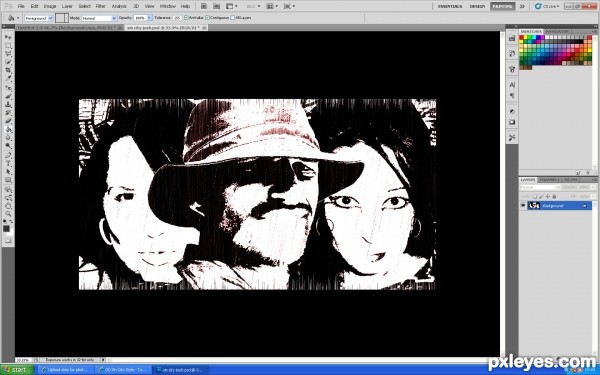Select the Paint Bucket tool in toolbox
Viewport: 600px width, 375px height.
click(8, 130)
